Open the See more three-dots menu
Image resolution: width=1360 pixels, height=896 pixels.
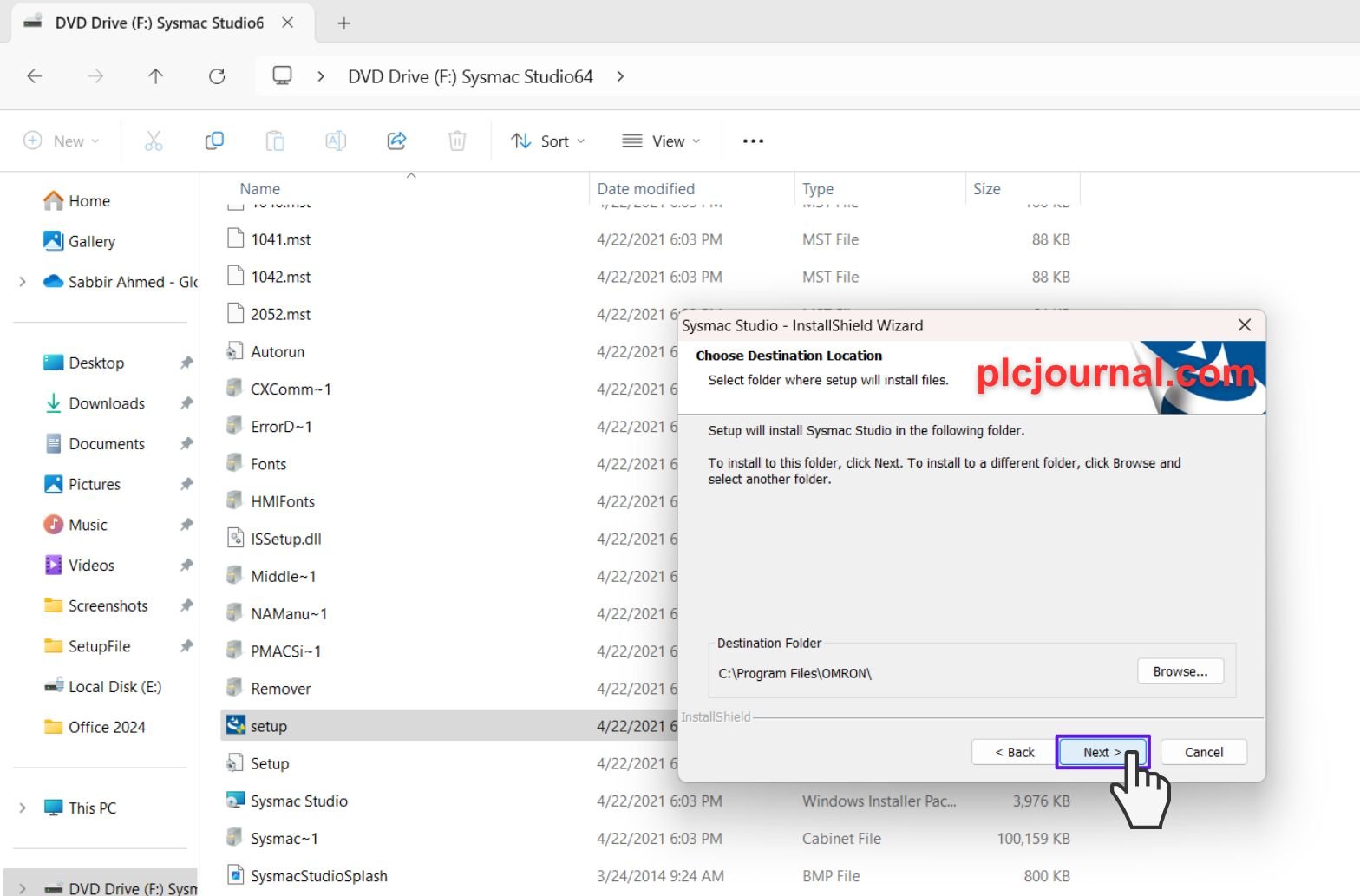(x=753, y=141)
